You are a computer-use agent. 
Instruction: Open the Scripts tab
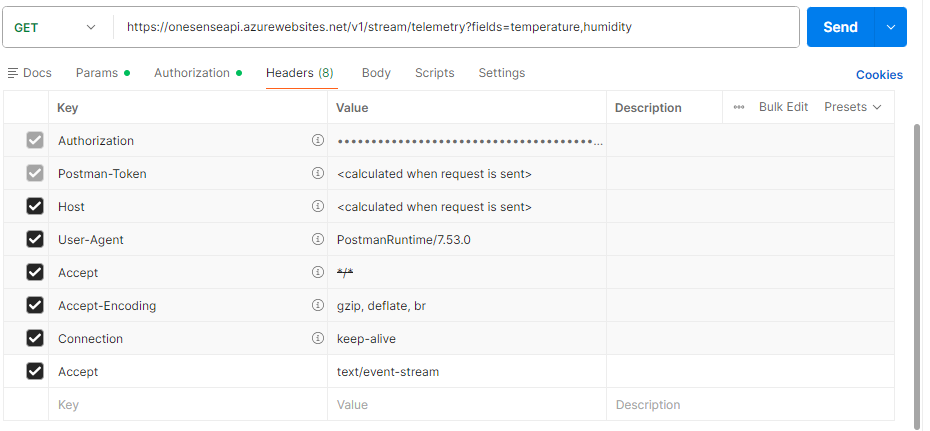click(x=435, y=73)
